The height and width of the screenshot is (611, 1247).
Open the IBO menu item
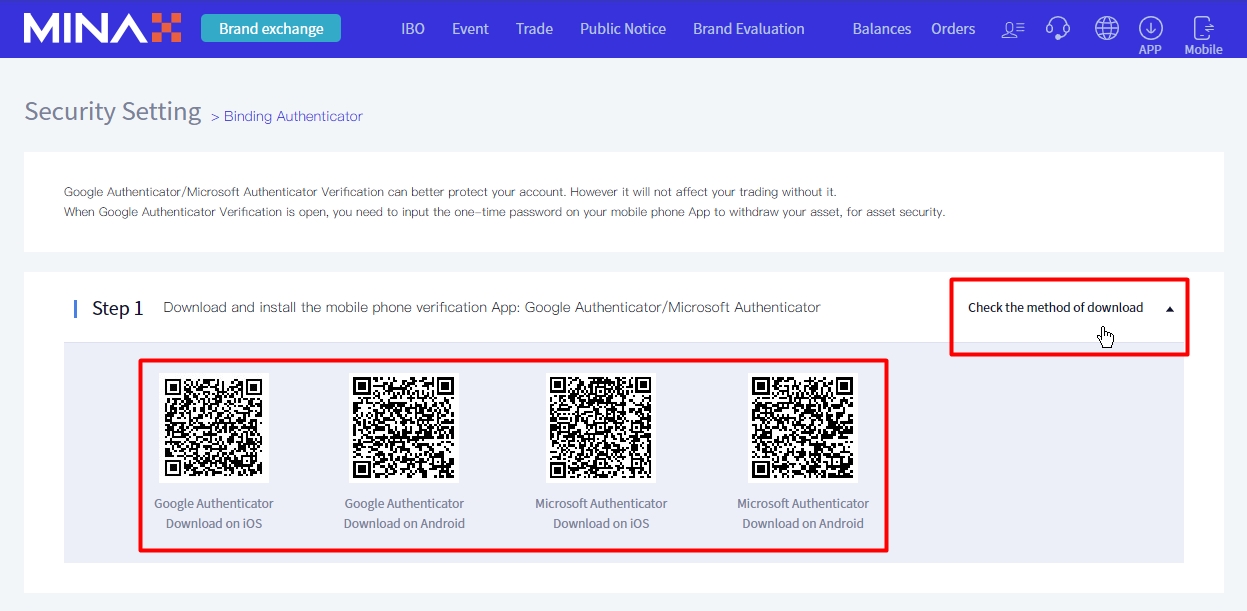point(413,29)
